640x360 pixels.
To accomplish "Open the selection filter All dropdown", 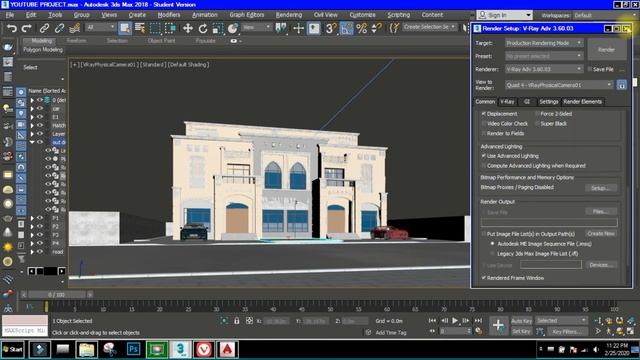I will [x=100, y=27].
